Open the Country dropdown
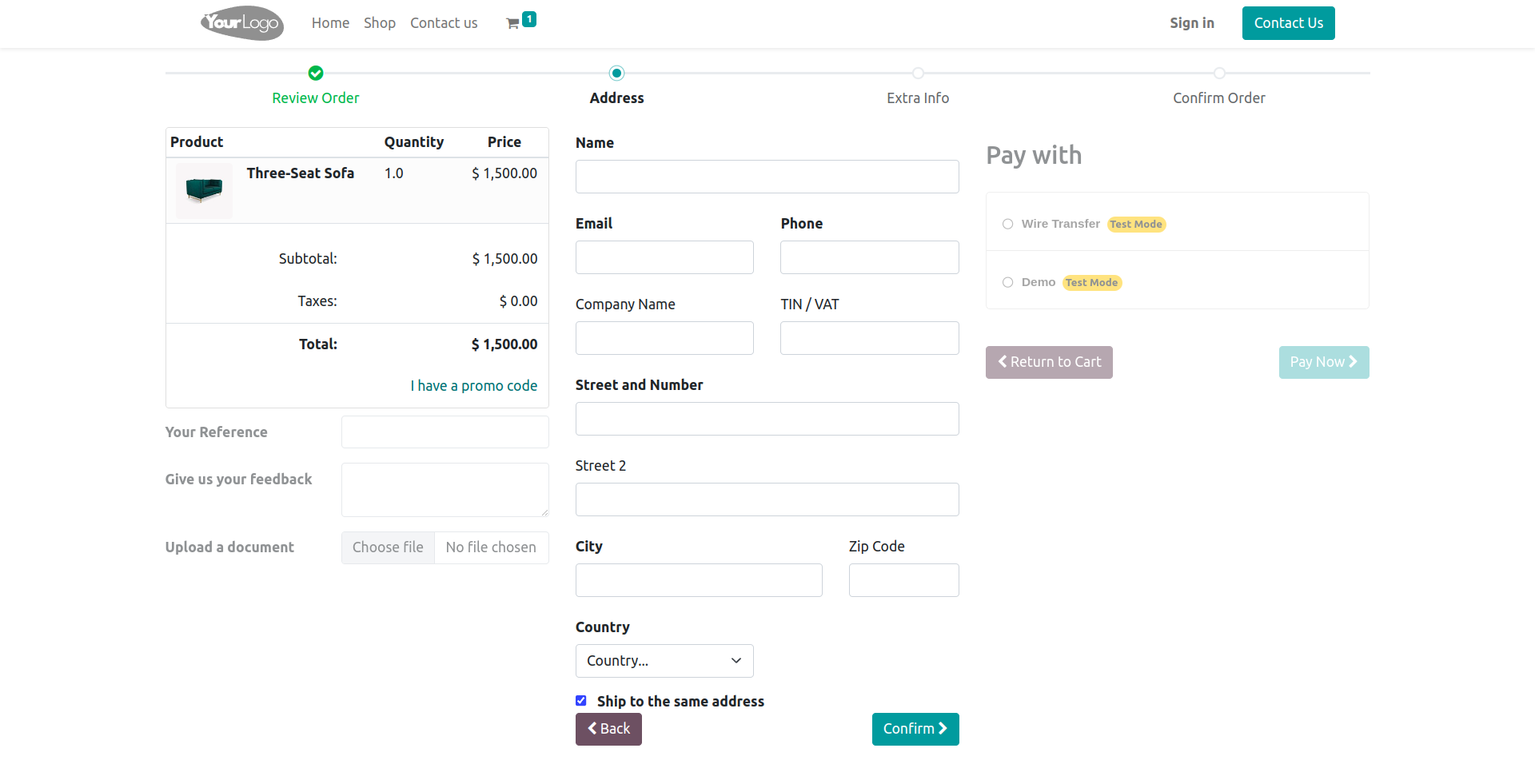Screen dimensions: 1535x784 pos(664,661)
